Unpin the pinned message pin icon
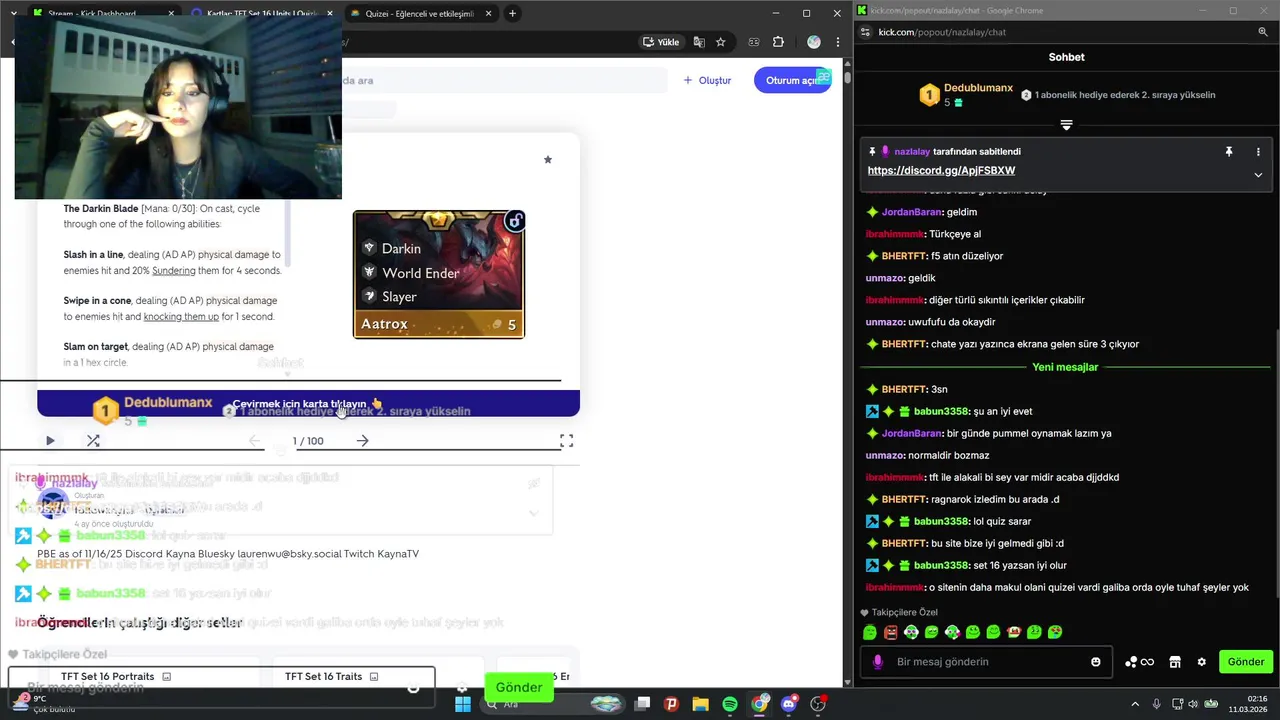The height and width of the screenshot is (720, 1280). tap(1229, 152)
